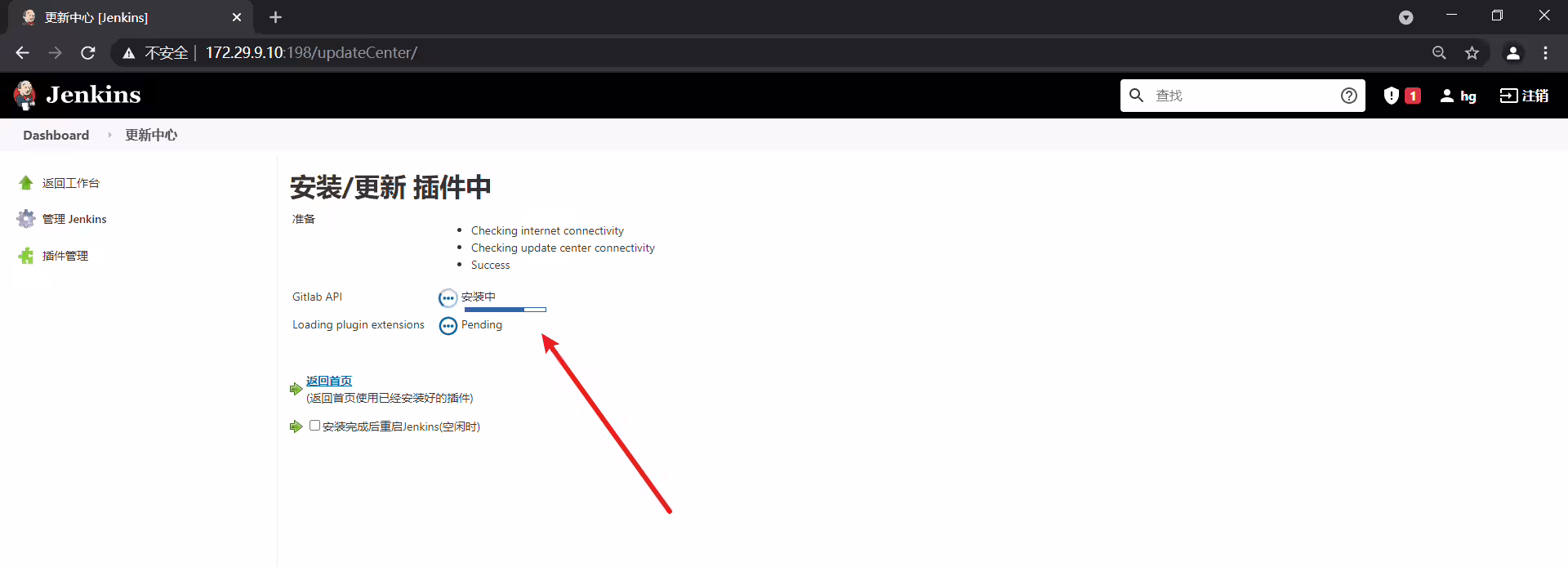Viewport: 1568px width, 567px height.
Task: Focus the 查找 search input field
Action: point(1241,96)
